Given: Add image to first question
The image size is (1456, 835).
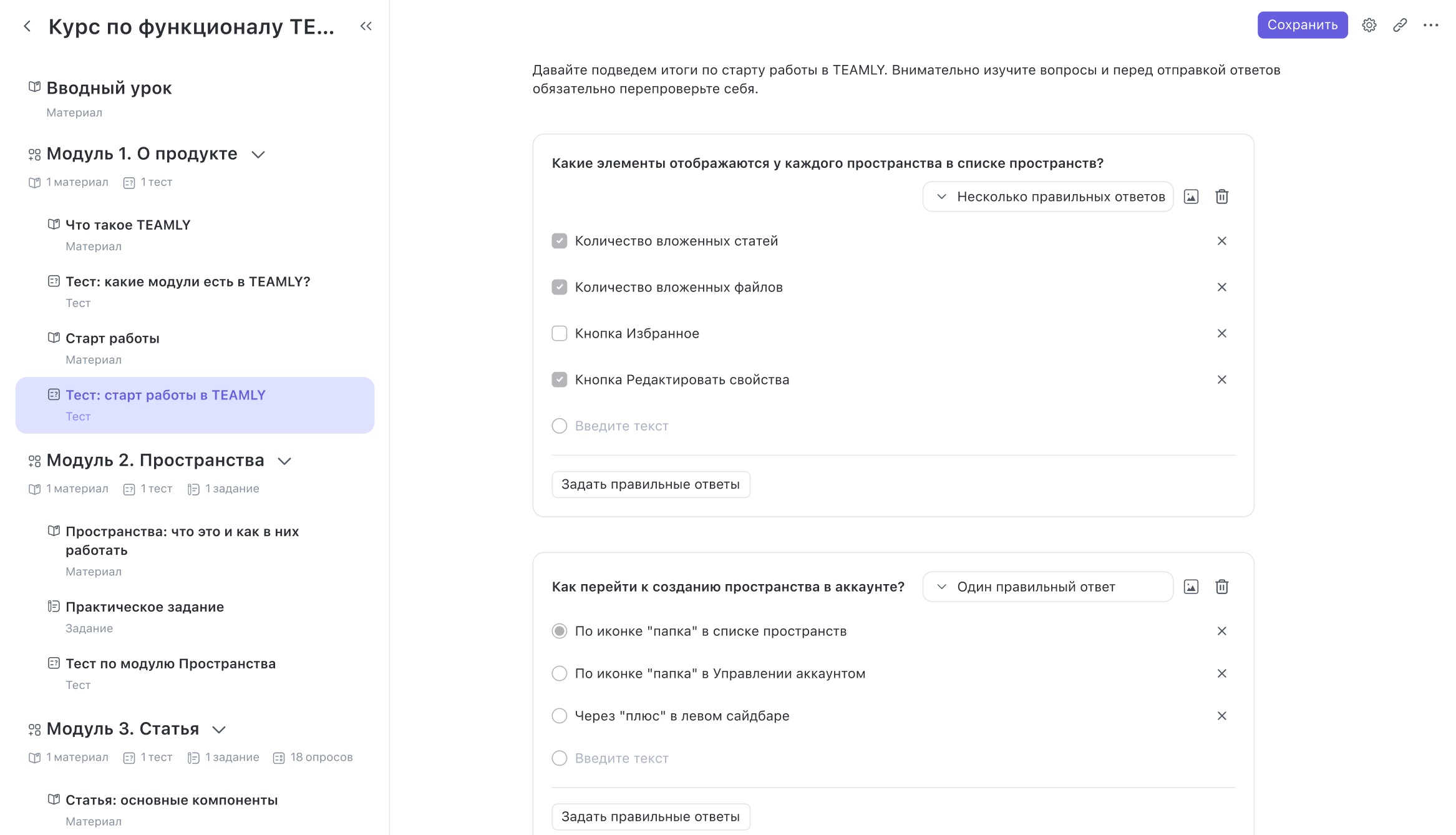Looking at the screenshot, I should tap(1191, 197).
